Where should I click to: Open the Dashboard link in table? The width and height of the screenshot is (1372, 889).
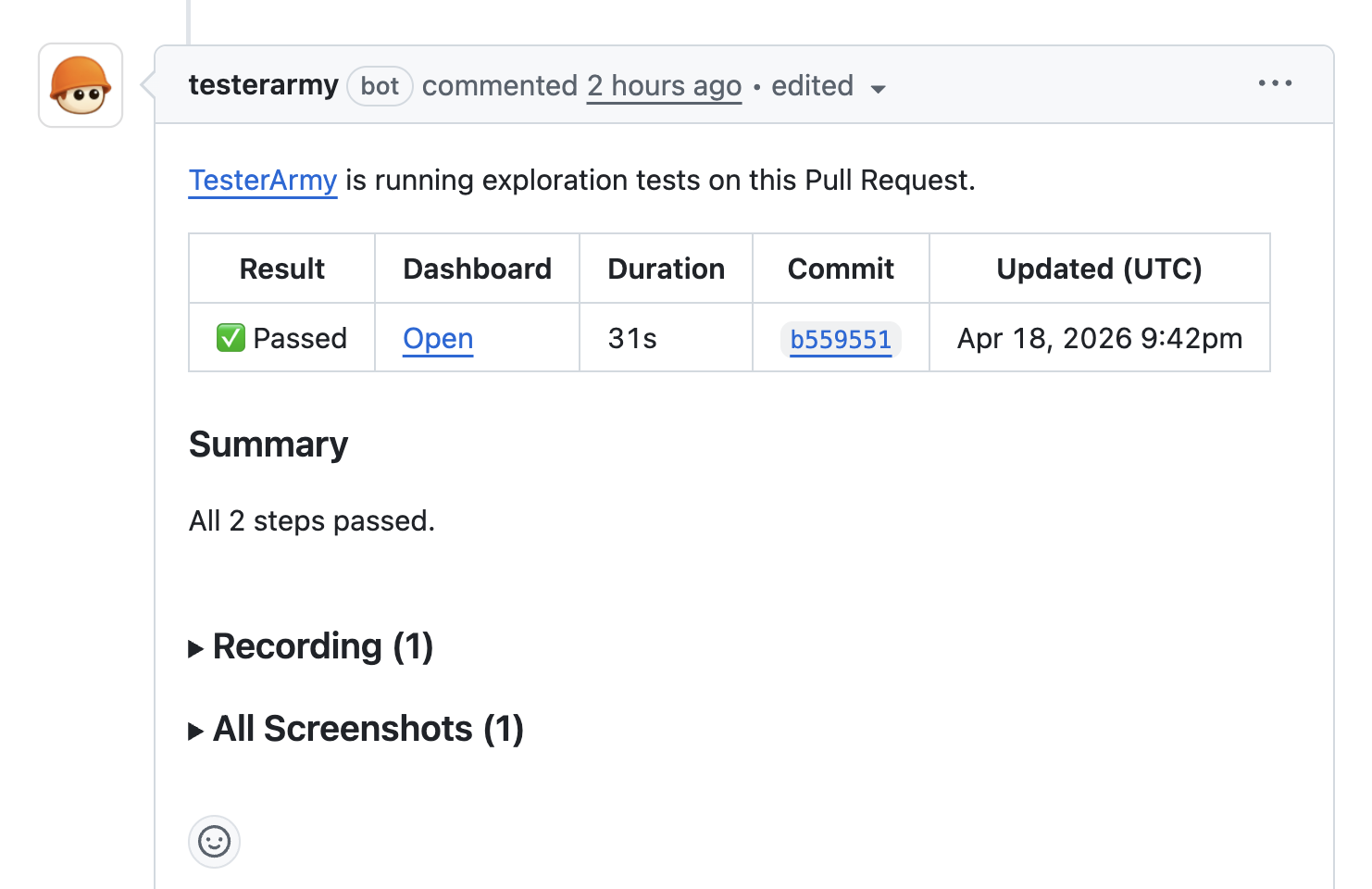point(438,339)
